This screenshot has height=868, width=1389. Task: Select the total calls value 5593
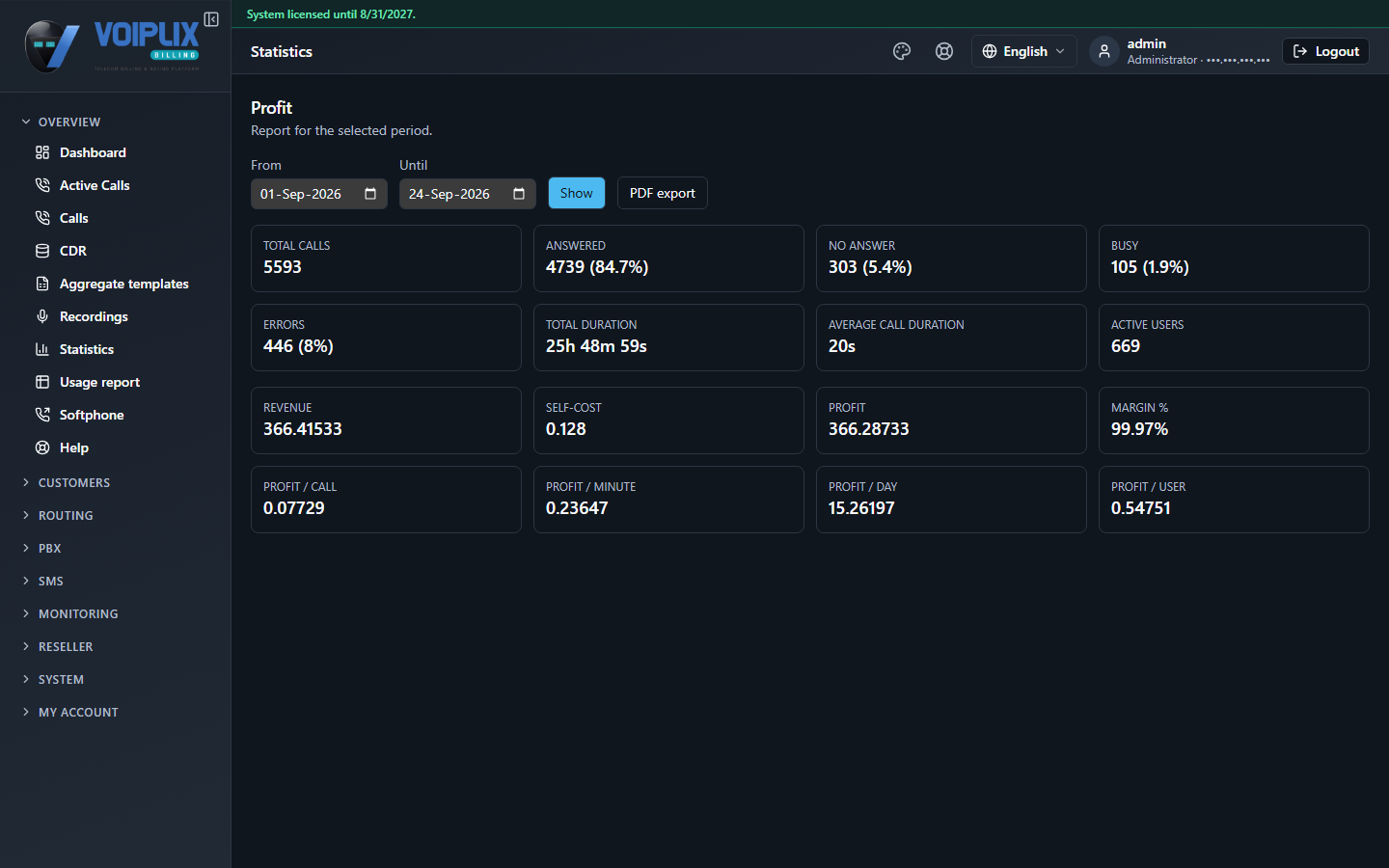pos(283,267)
